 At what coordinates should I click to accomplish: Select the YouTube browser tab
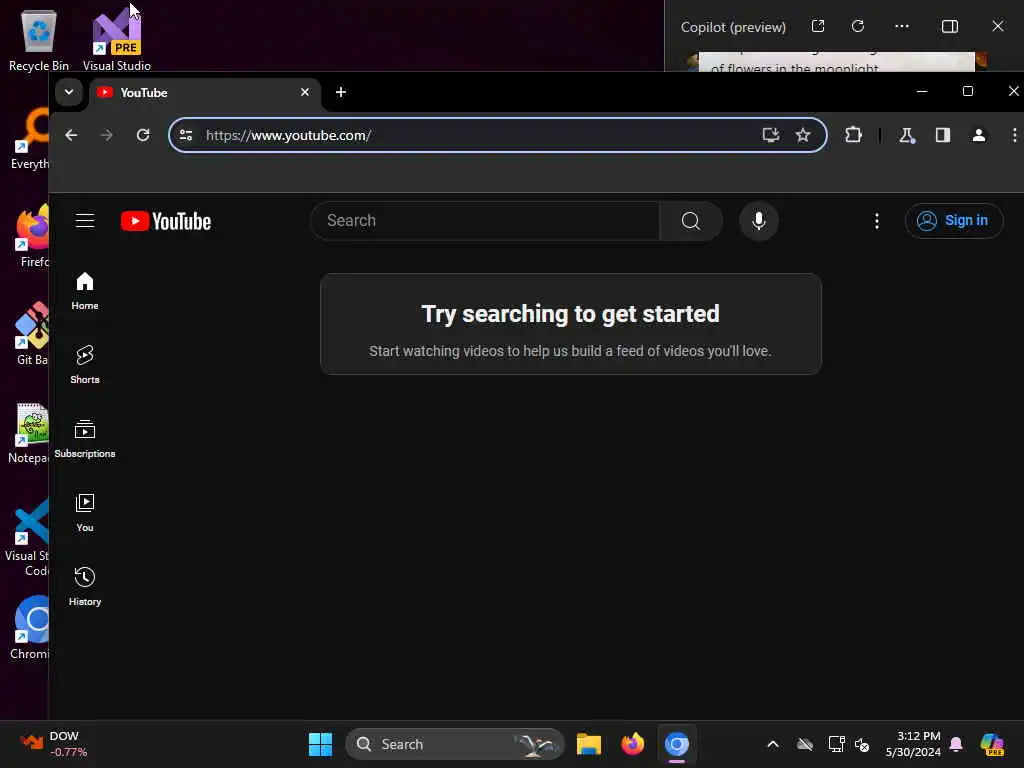pos(204,93)
